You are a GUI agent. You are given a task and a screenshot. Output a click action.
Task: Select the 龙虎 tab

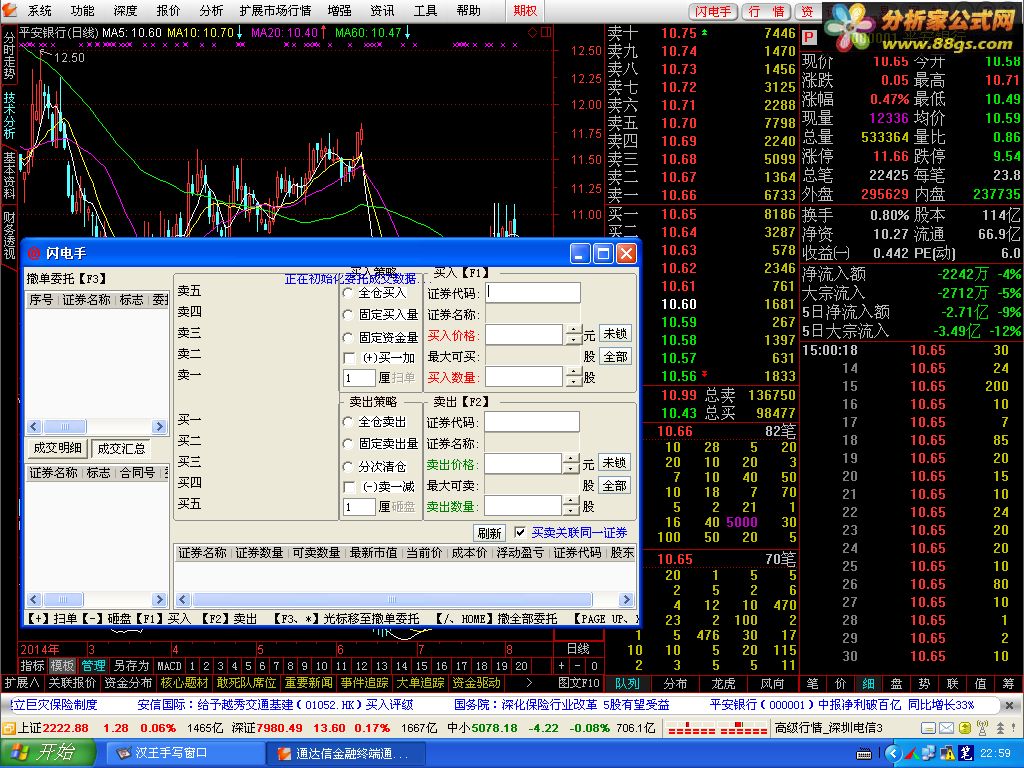[723, 684]
